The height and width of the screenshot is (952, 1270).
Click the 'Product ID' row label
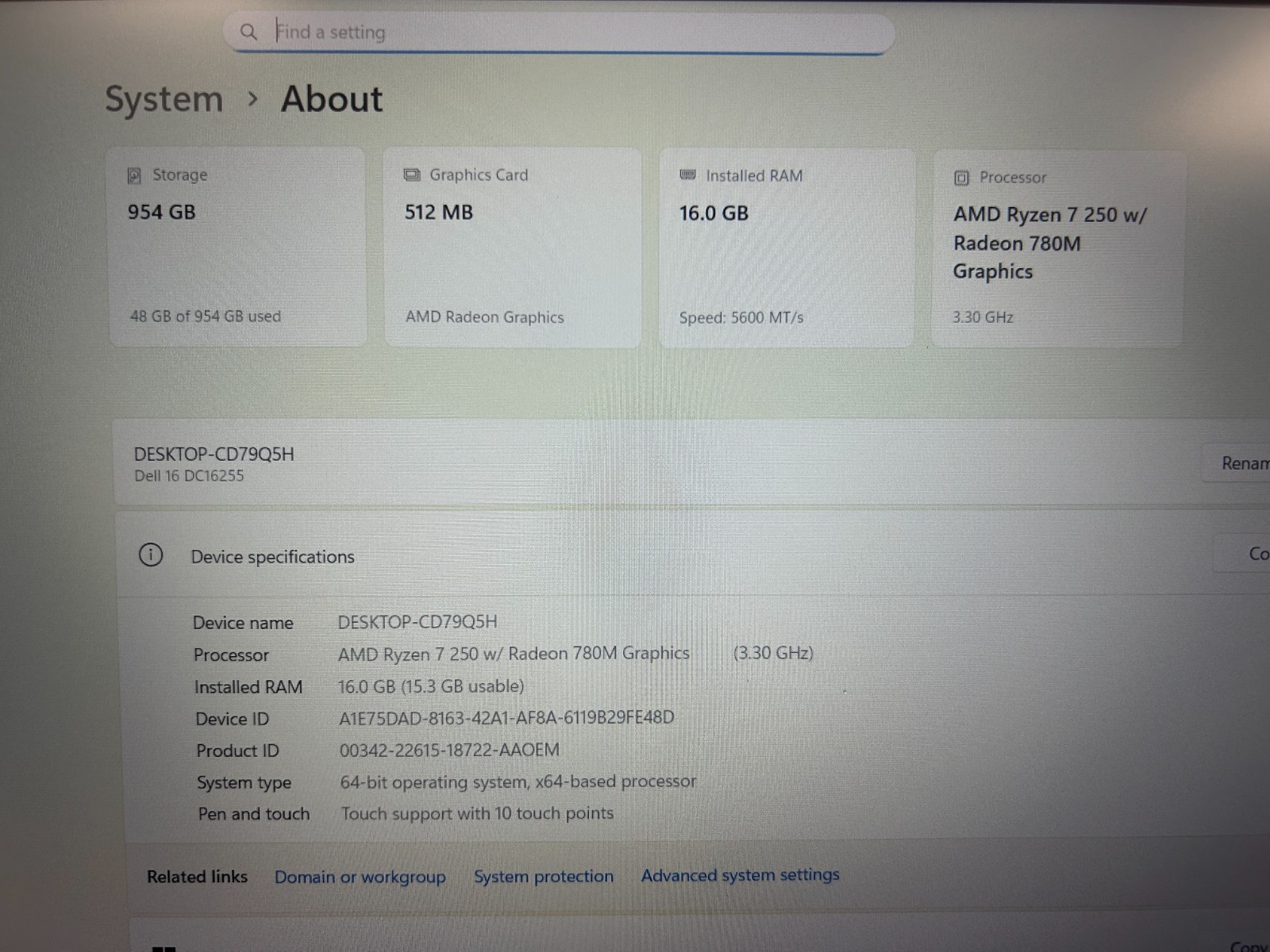coord(238,750)
